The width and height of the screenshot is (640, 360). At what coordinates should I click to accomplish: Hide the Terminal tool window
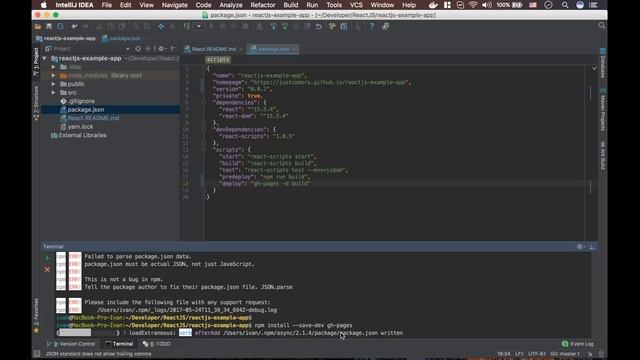(592, 247)
